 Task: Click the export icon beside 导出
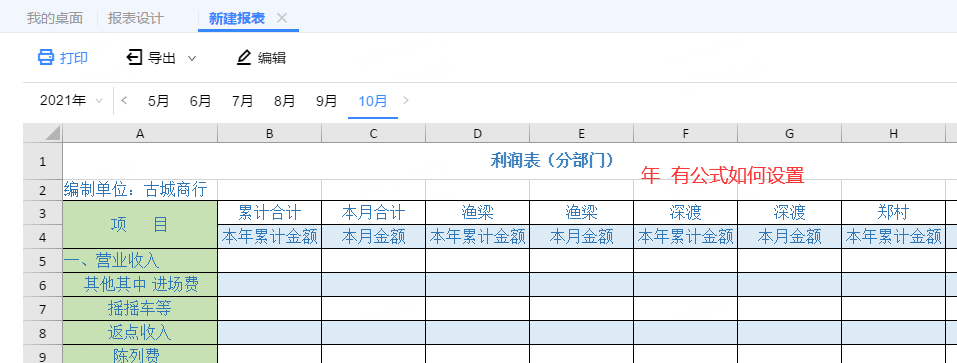[134, 58]
